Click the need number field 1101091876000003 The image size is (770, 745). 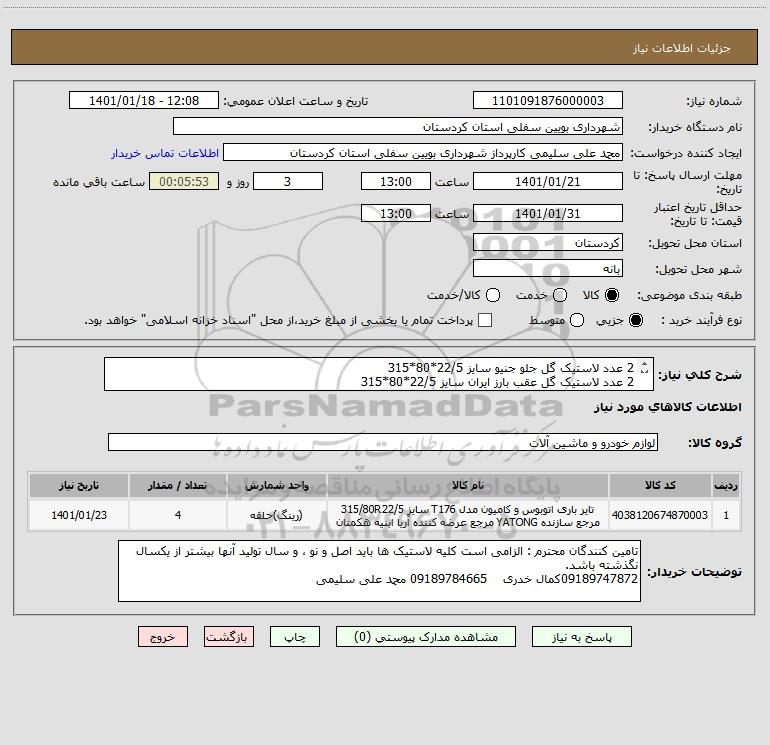[x=548, y=101]
